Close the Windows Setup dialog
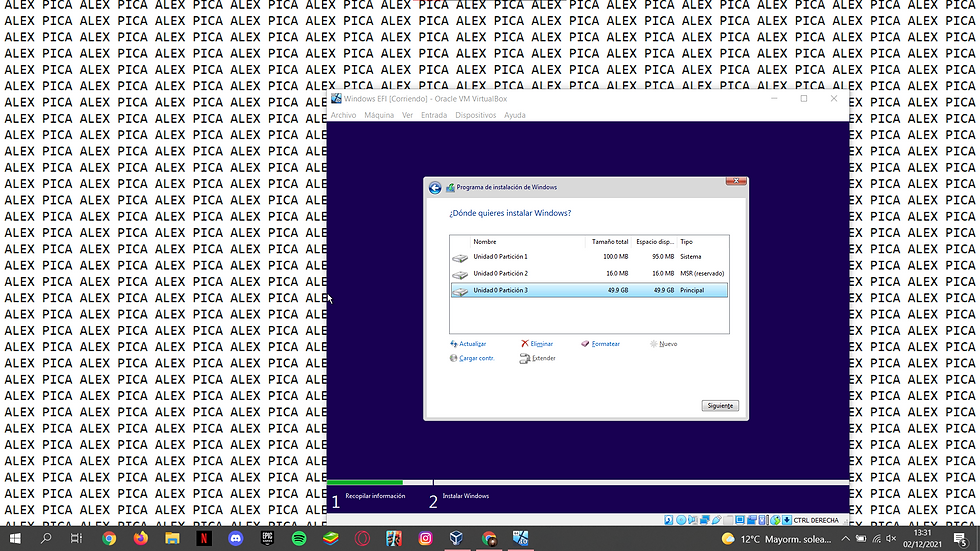980x551 pixels. [736, 181]
